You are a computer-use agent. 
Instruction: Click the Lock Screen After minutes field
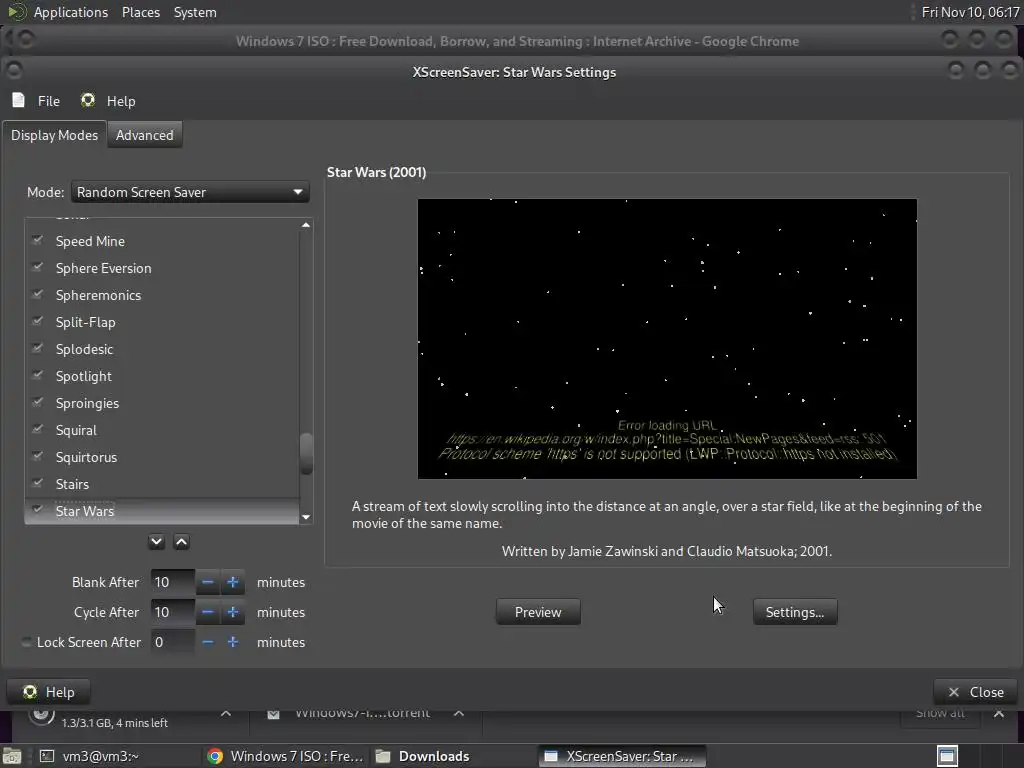click(x=172, y=642)
